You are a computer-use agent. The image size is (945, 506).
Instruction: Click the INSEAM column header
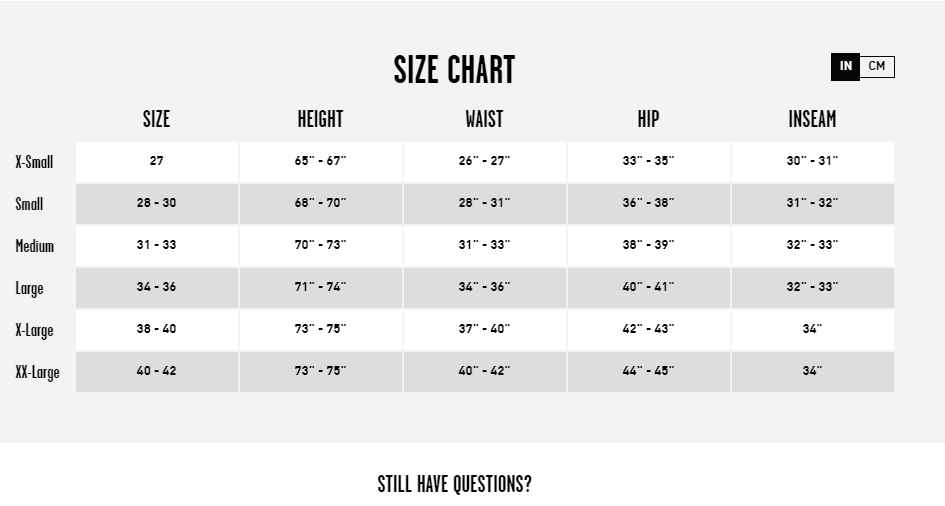tap(812, 119)
